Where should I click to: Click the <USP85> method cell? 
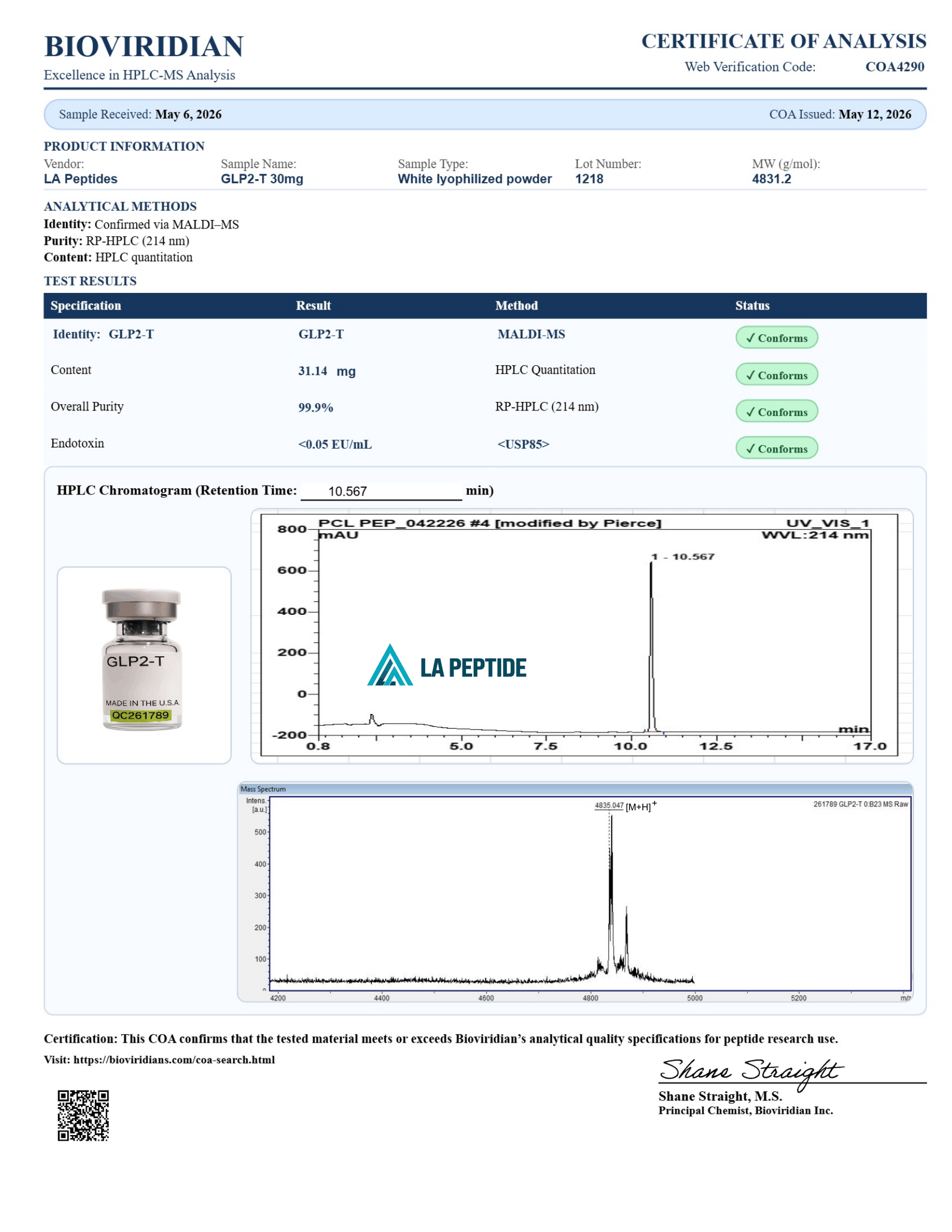coord(523,445)
